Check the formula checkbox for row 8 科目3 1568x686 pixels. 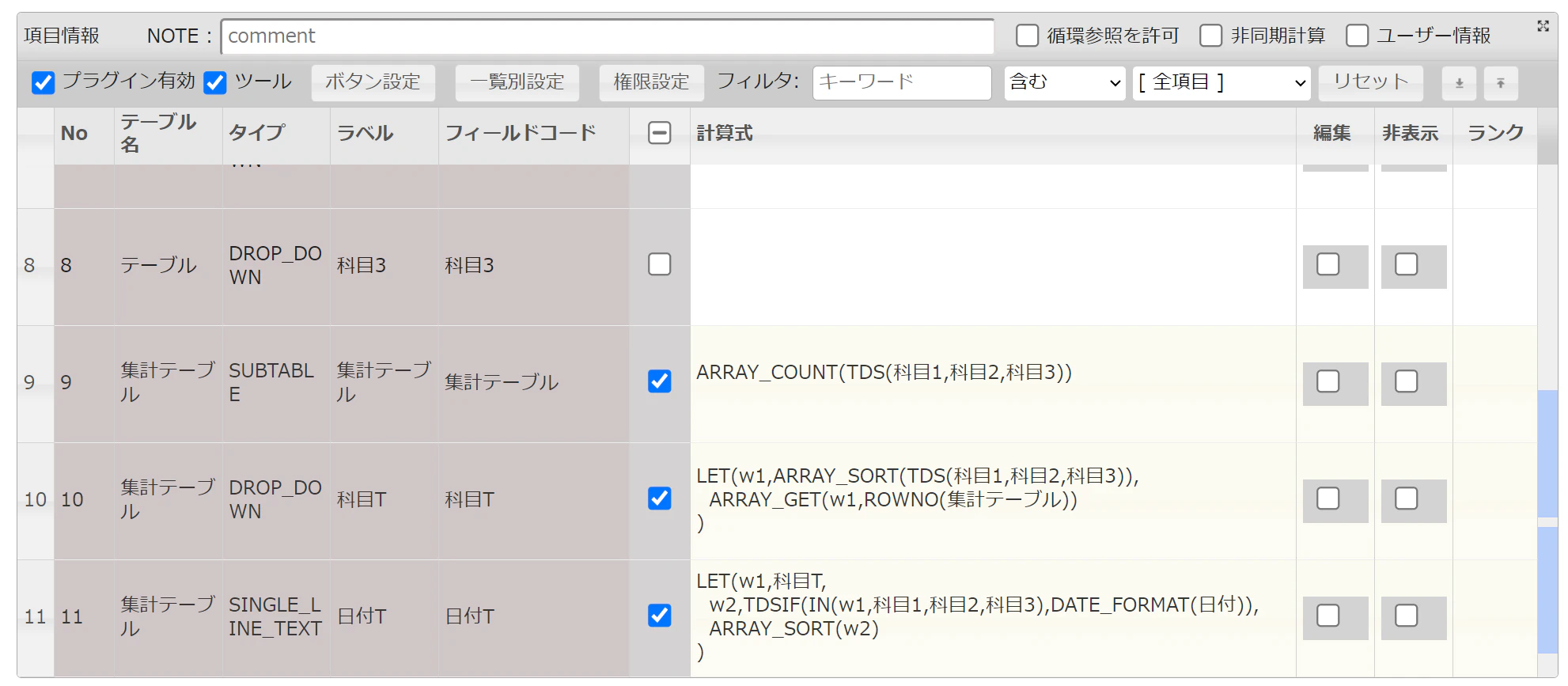(660, 264)
